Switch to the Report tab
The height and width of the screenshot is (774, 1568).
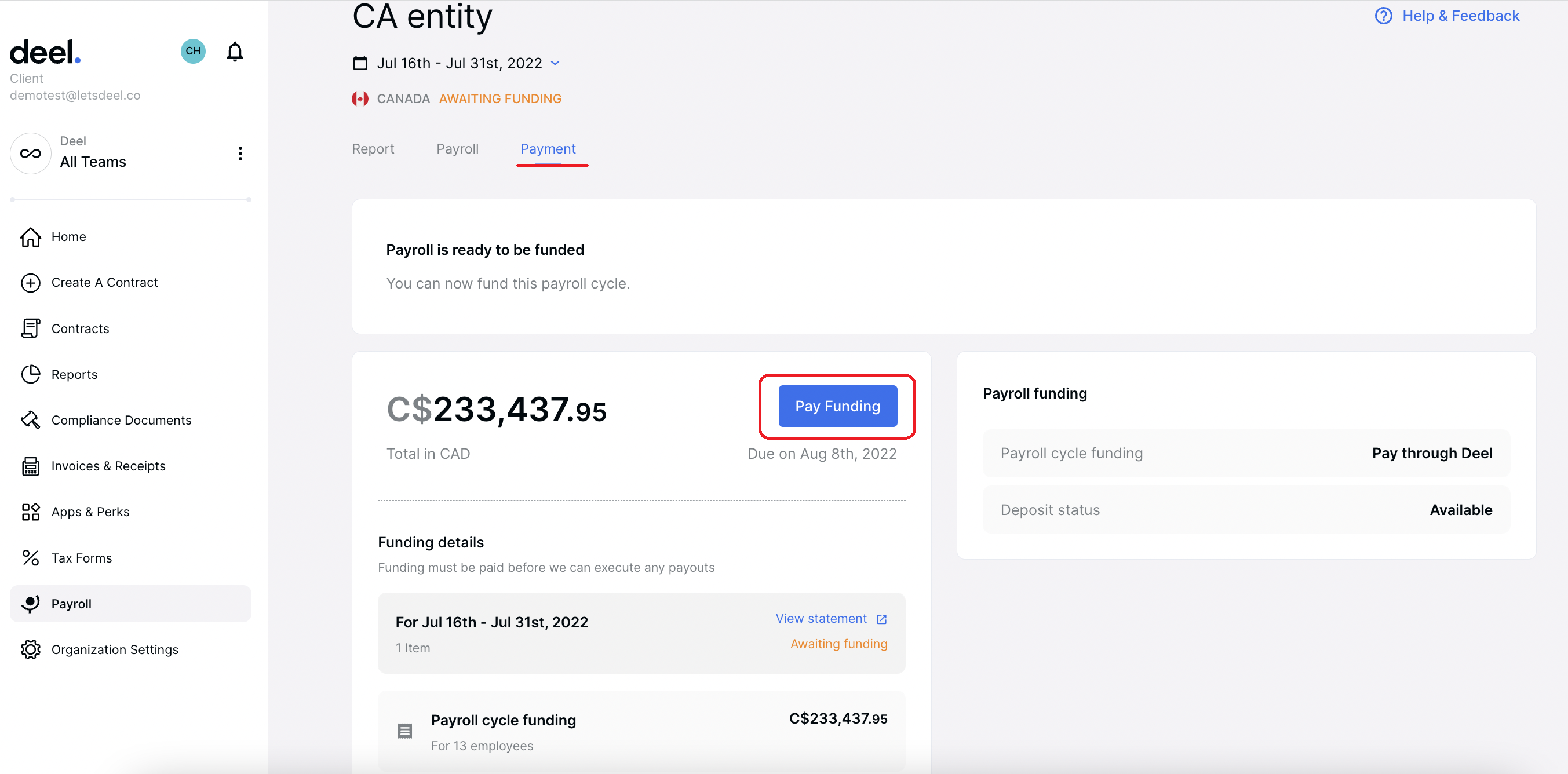(373, 148)
